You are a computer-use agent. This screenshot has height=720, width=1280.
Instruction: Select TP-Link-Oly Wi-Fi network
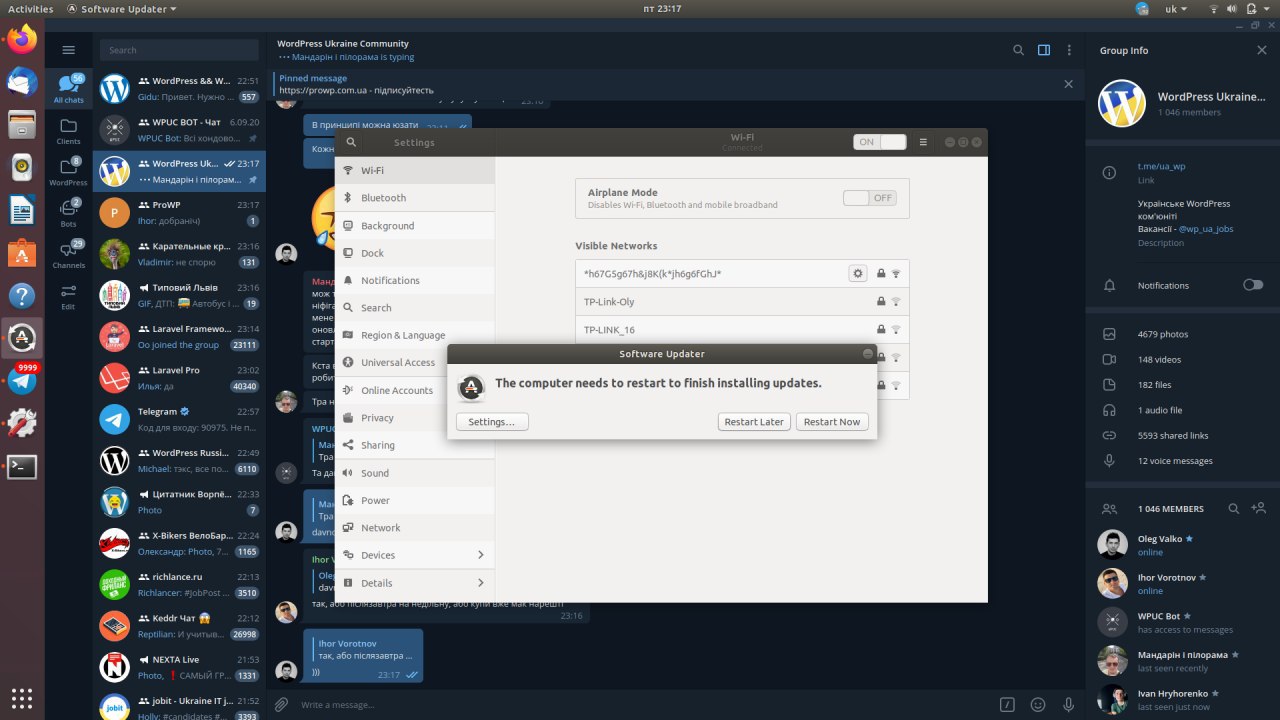click(742, 301)
